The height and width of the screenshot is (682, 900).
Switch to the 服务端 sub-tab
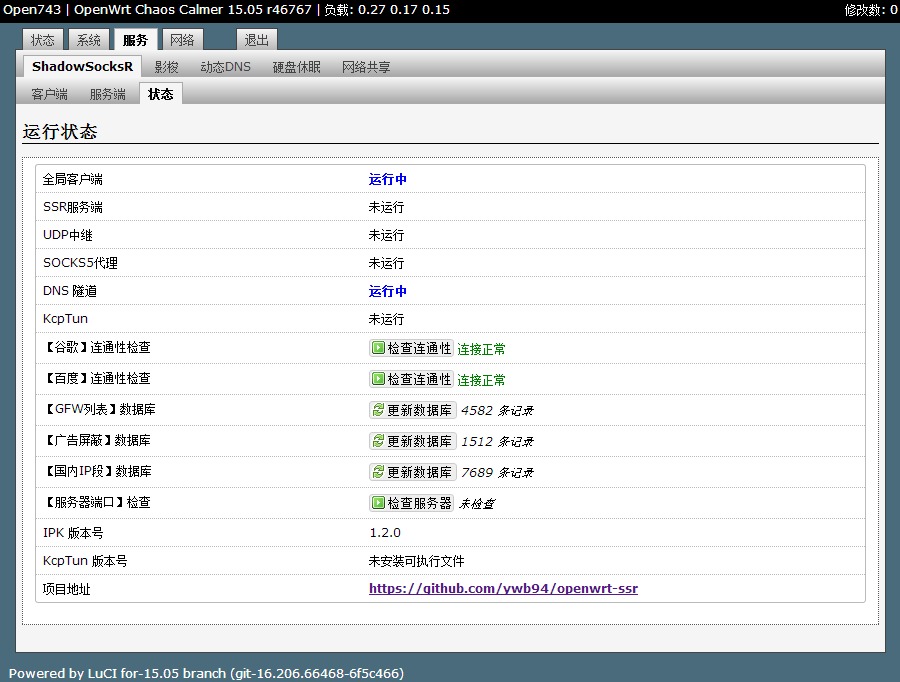pyautogui.click(x=107, y=94)
